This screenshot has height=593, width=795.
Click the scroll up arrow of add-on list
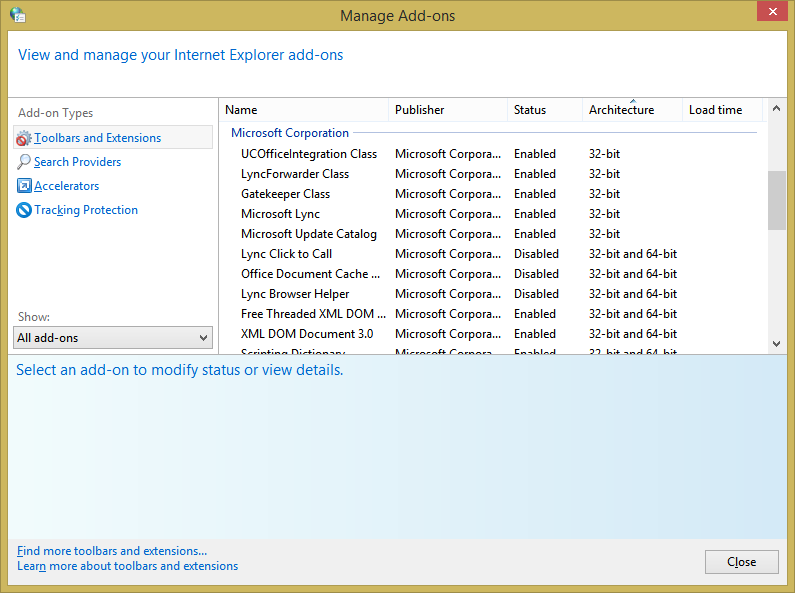[x=776, y=108]
